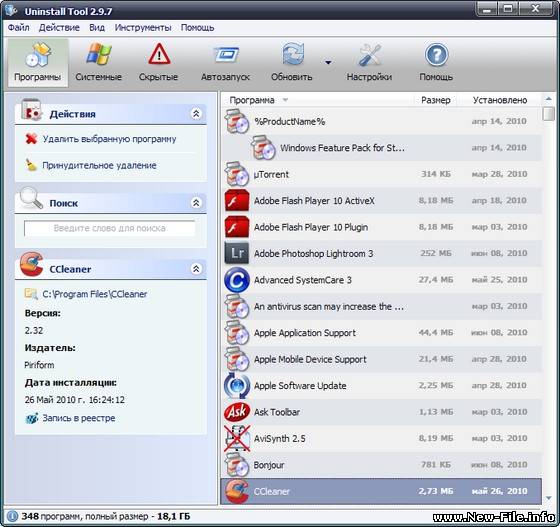
Task: Sort by the Размер column header
Action: point(436,100)
